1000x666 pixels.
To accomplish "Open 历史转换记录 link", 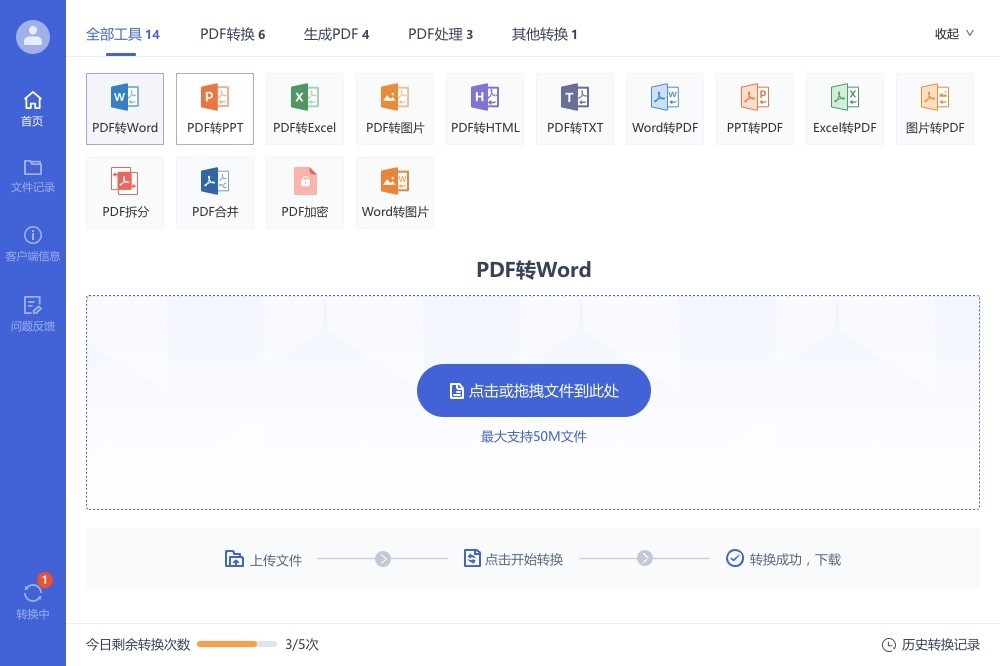I will pos(931,645).
